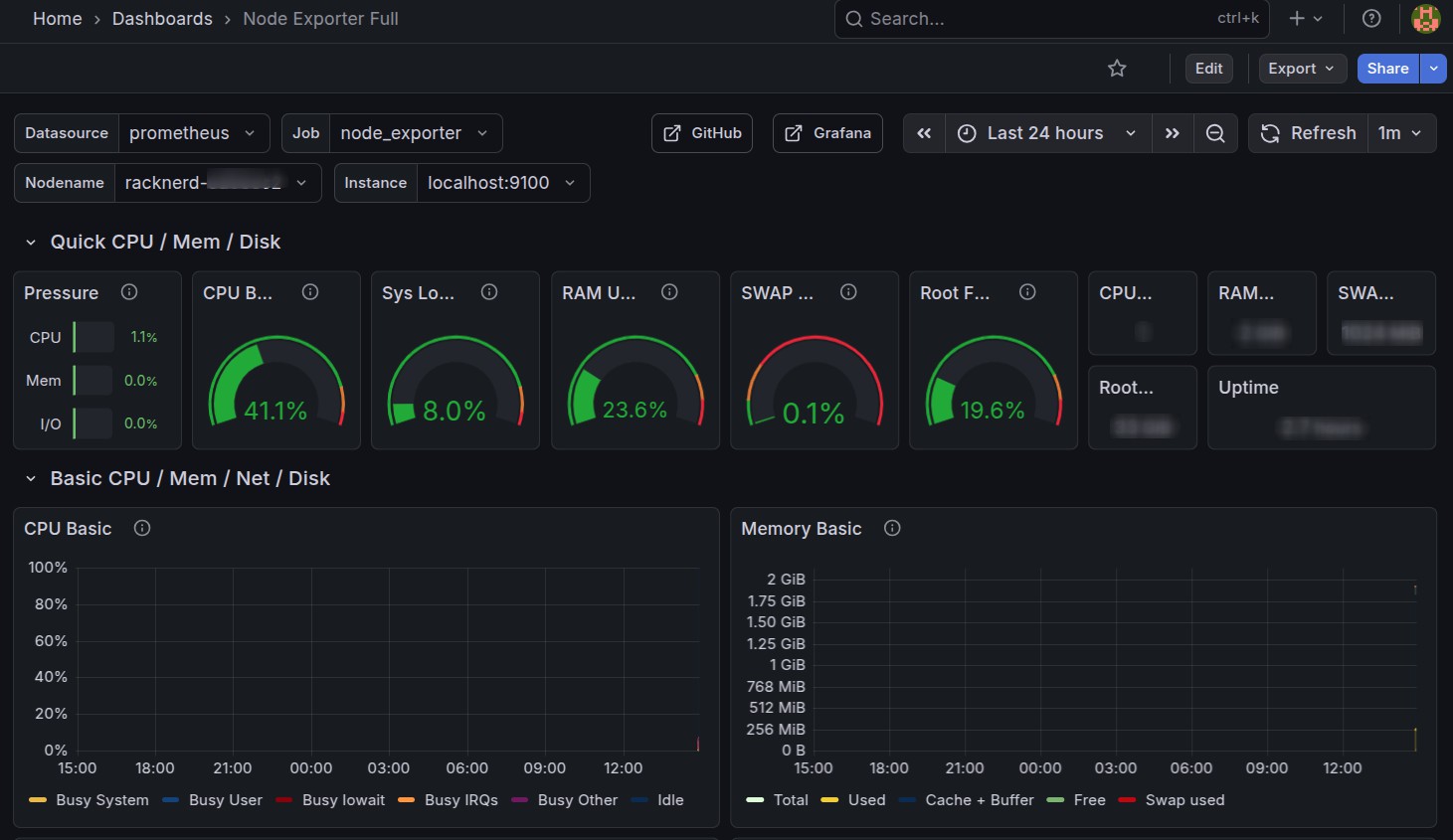Star this dashboard as favorite

click(x=1117, y=69)
